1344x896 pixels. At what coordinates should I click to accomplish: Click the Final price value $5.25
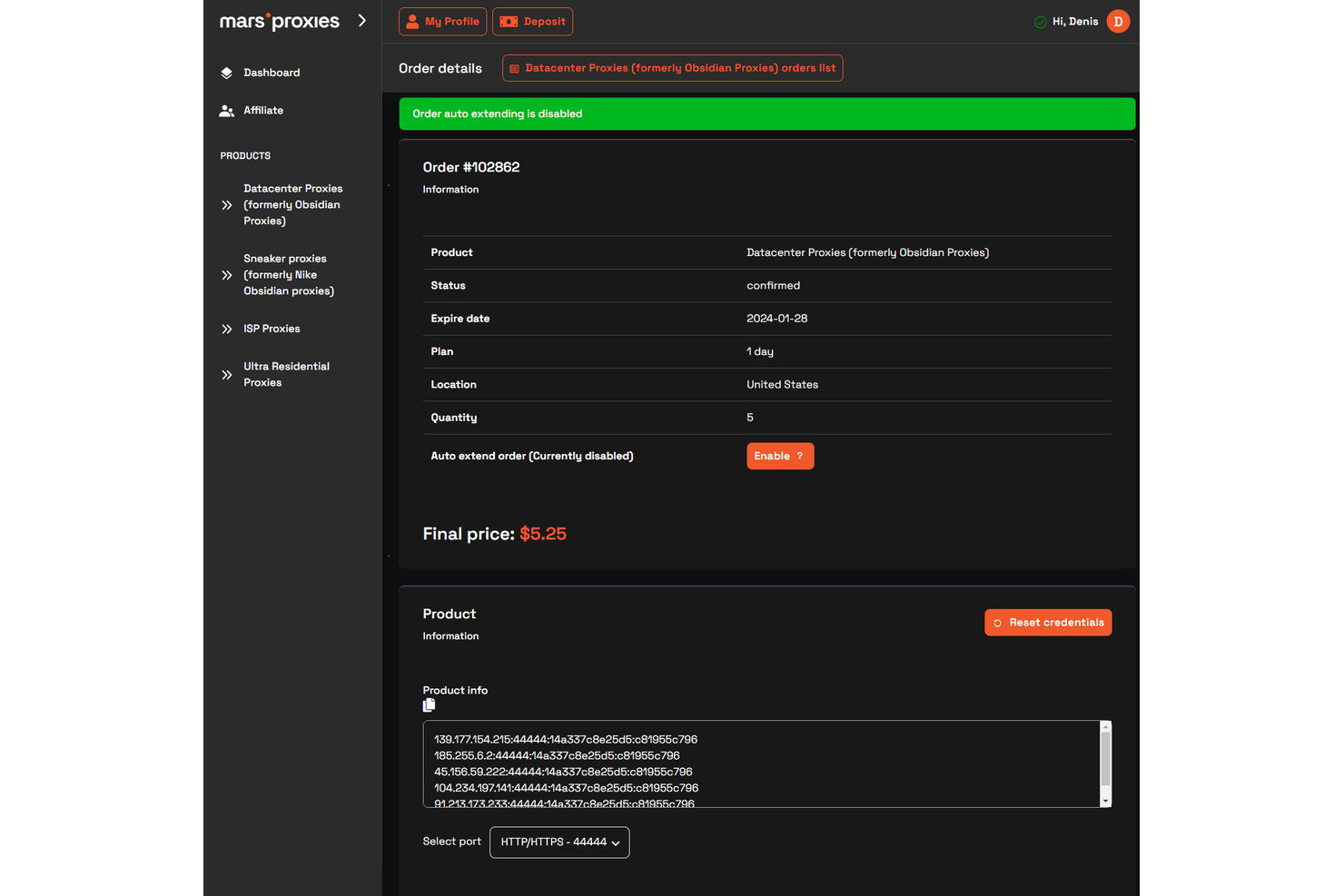click(543, 534)
